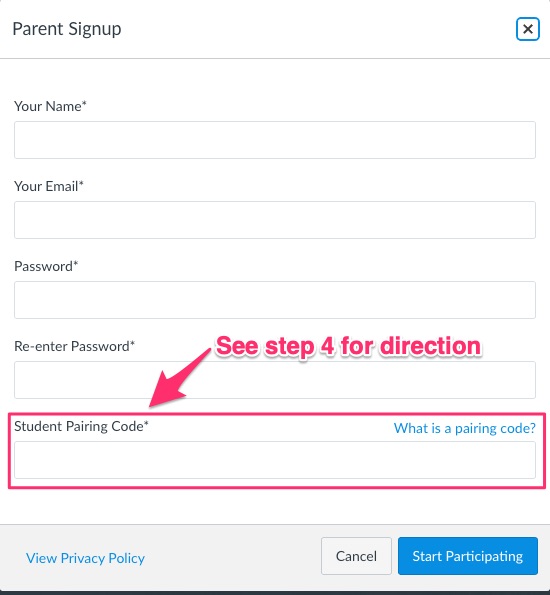Image resolution: width=550 pixels, height=595 pixels.
Task: Click the Parent Signup dialog title
Action: (x=67, y=29)
